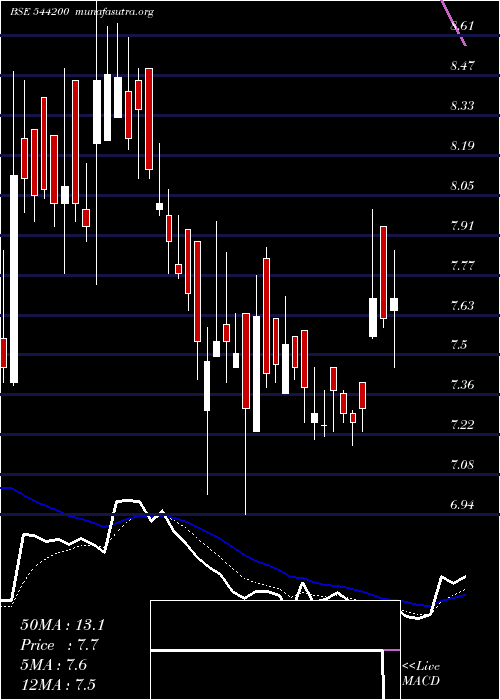This screenshot has width=500, height=700.
Task: Click the 8.05 price axis label
Action: [x=462, y=186]
